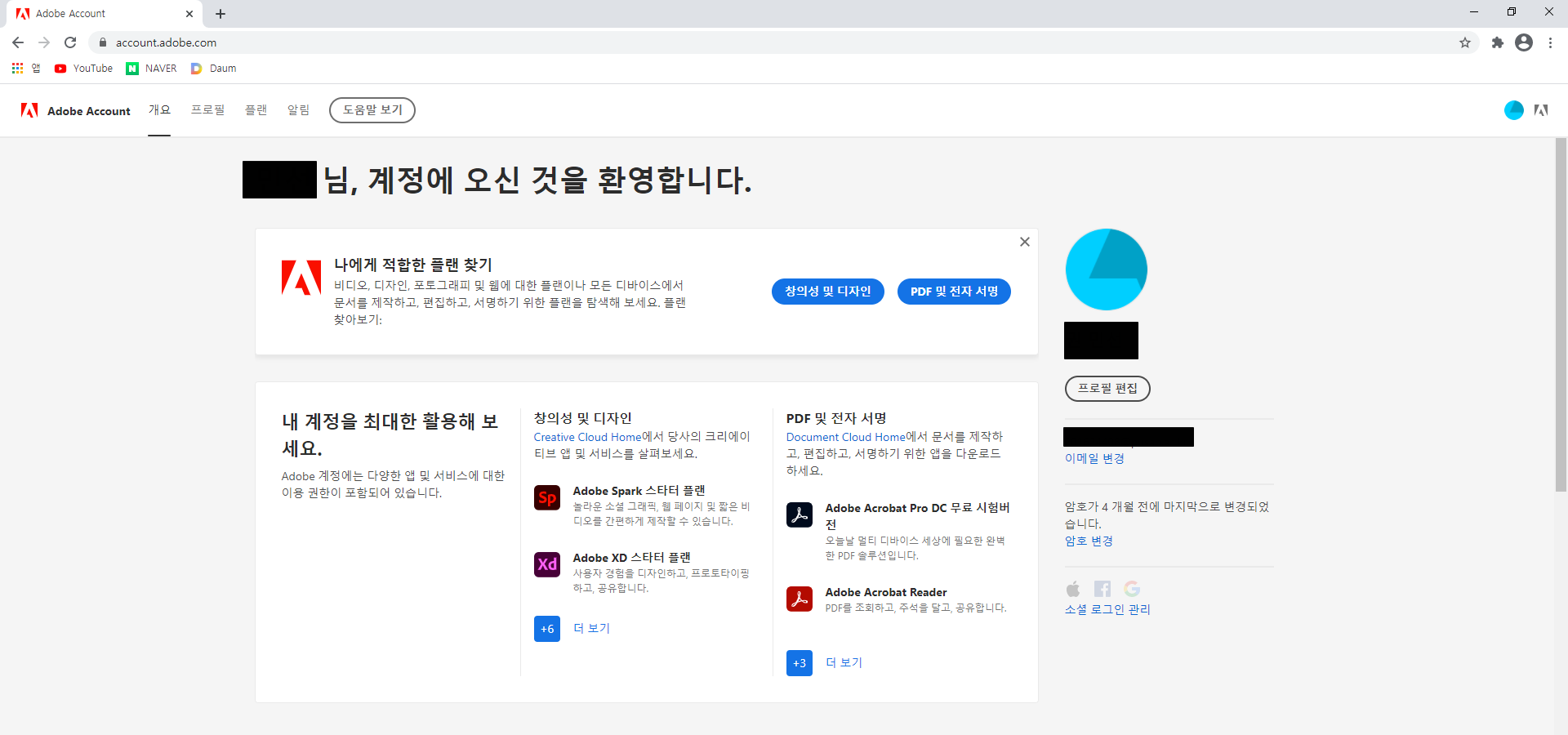
Task: Go back to the previous page
Action: tap(18, 42)
